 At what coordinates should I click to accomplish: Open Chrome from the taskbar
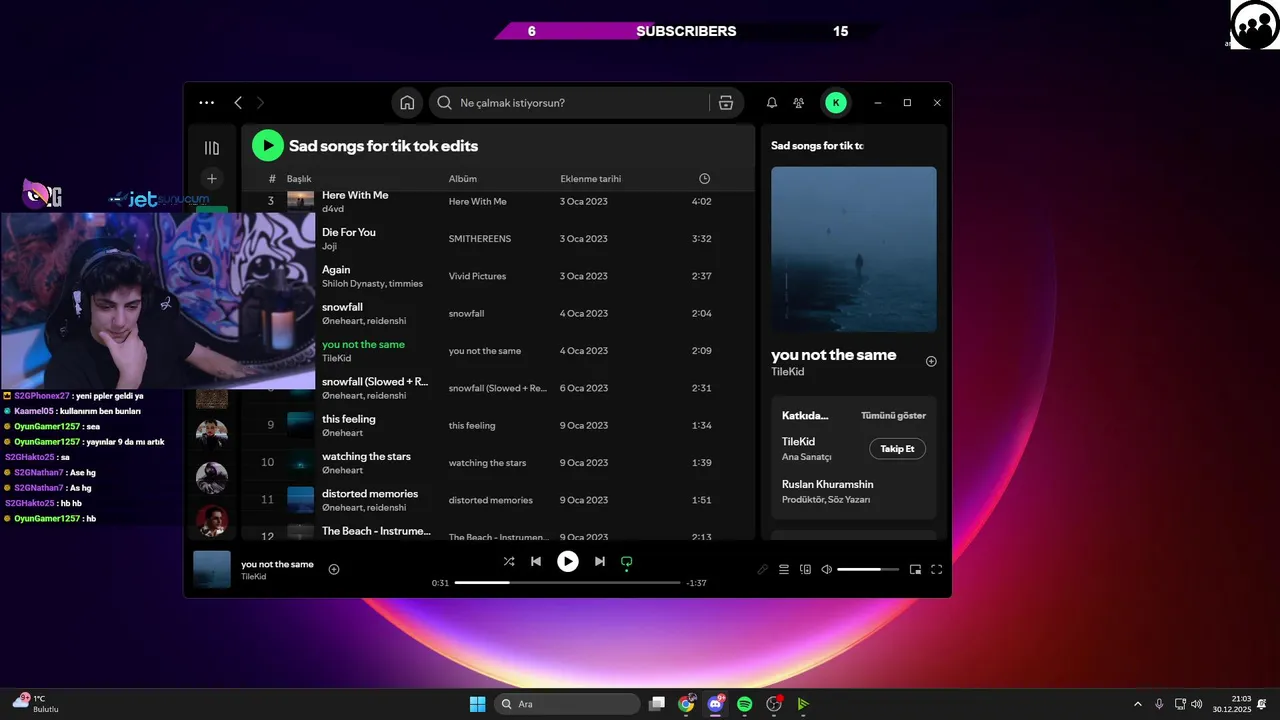(686, 704)
